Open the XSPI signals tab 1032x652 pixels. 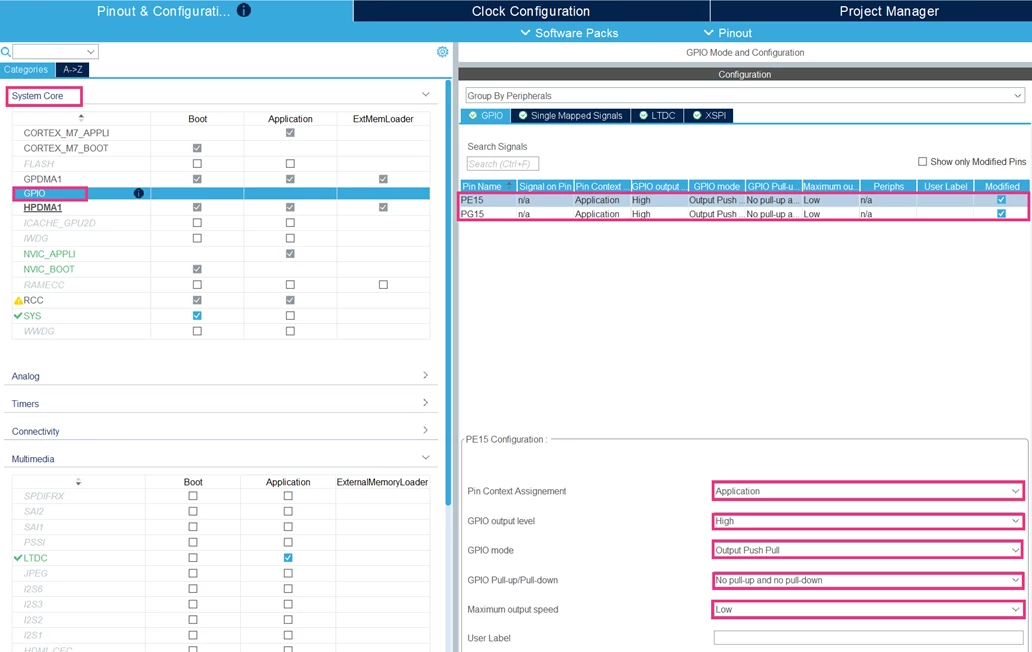point(710,116)
